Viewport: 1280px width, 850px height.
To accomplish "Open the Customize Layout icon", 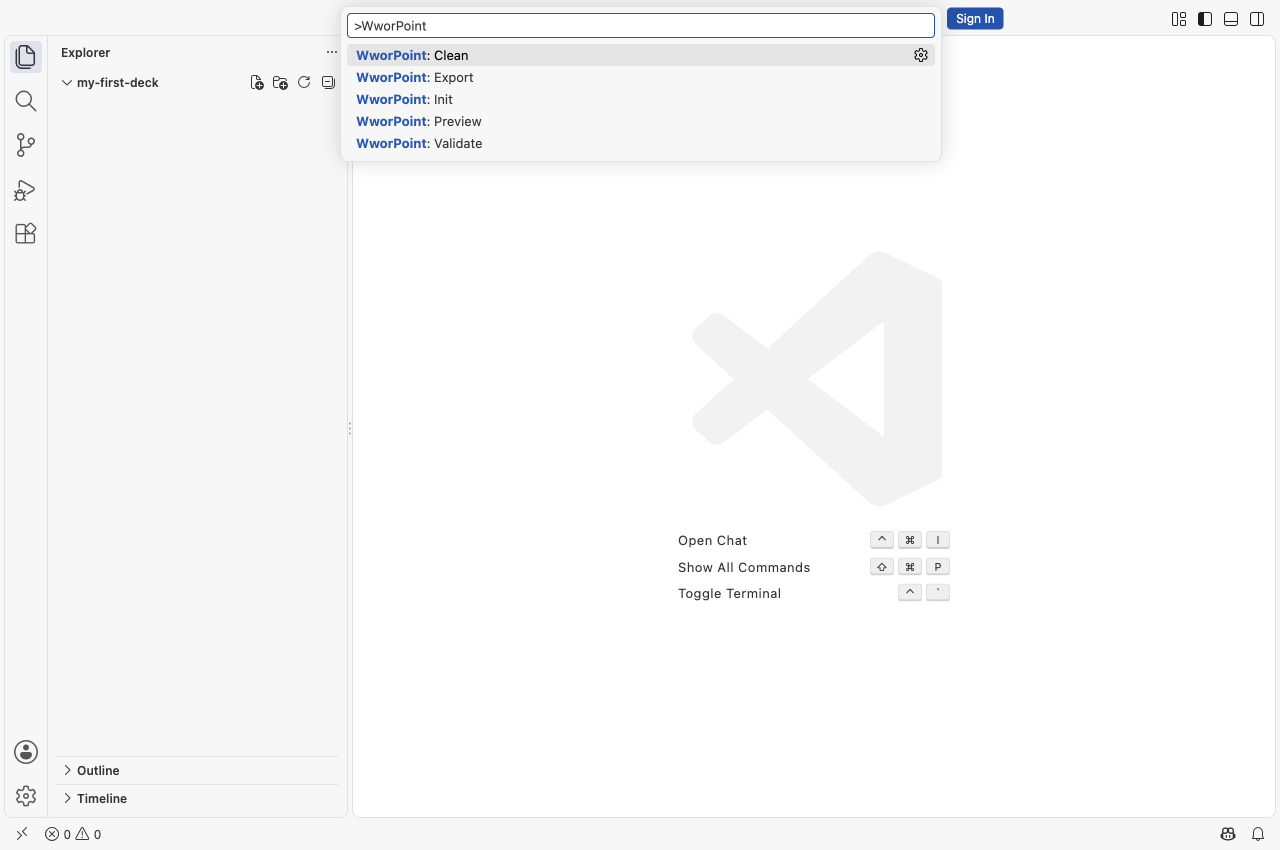I will [1179, 19].
